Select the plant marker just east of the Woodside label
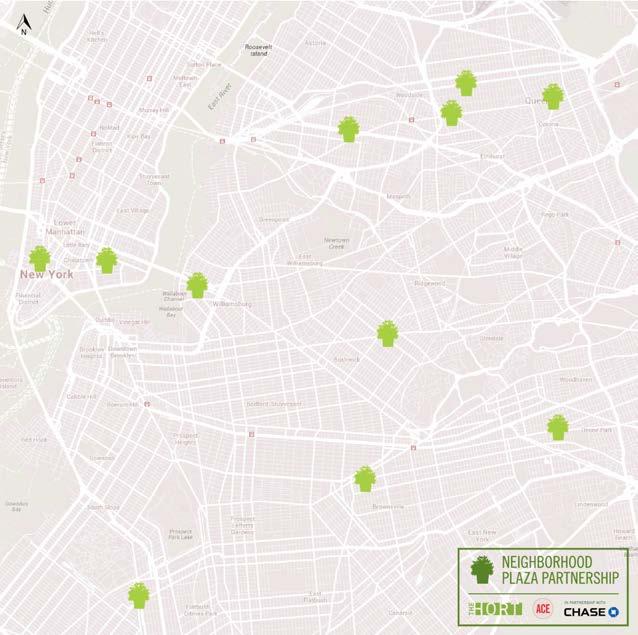638x635 pixels. [x=452, y=113]
